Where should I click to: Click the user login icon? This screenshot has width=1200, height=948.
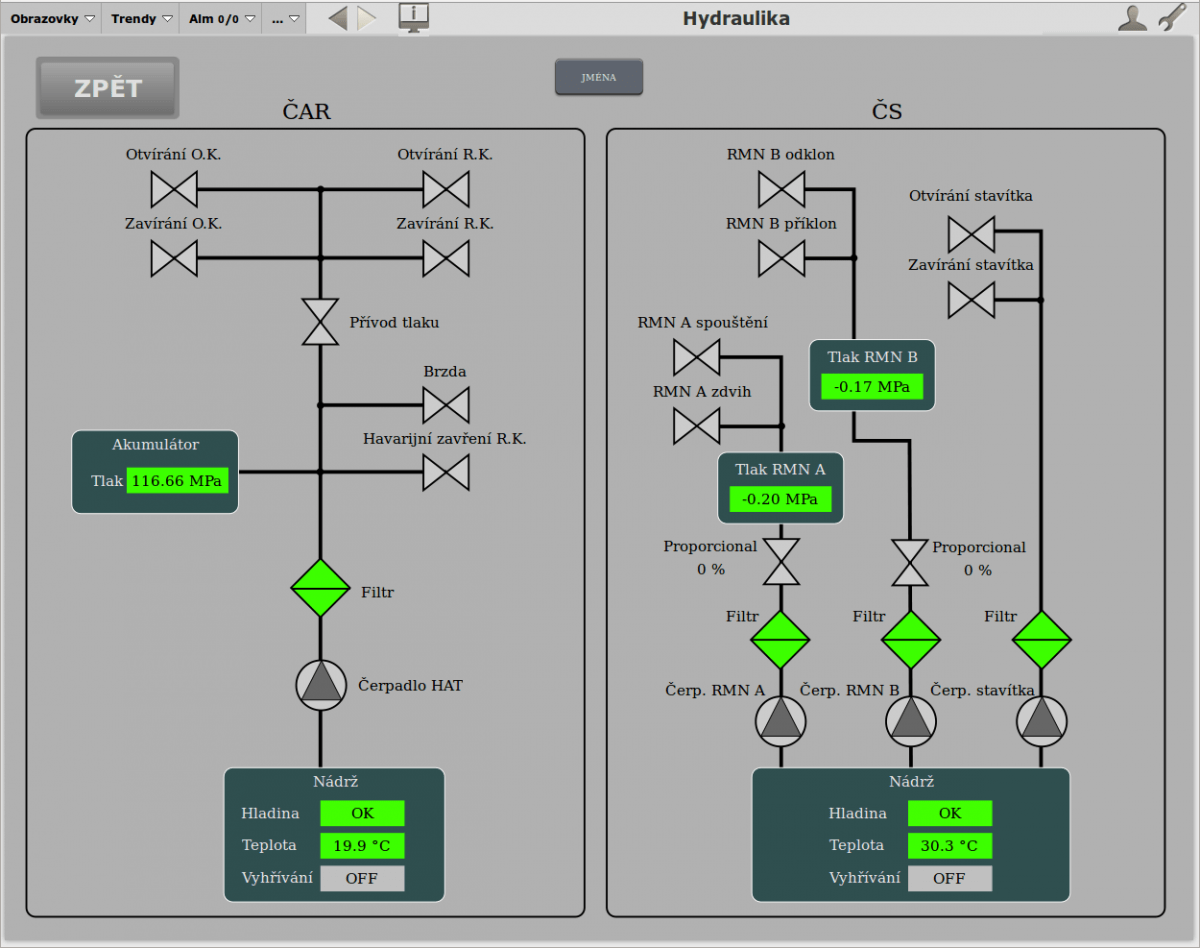[1132, 18]
